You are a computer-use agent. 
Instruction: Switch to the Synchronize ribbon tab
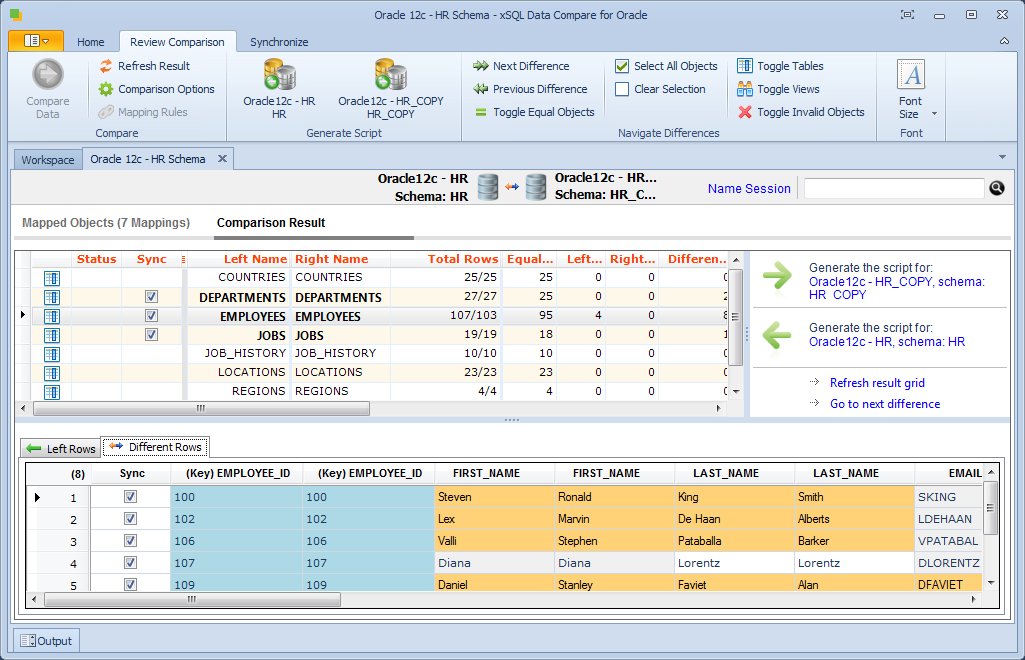pyautogui.click(x=279, y=42)
